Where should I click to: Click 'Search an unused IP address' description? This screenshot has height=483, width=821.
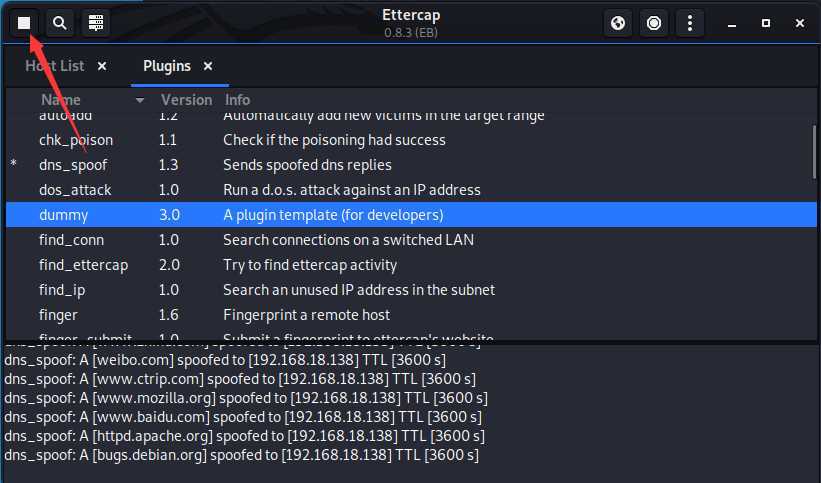click(x=359, y=290)
